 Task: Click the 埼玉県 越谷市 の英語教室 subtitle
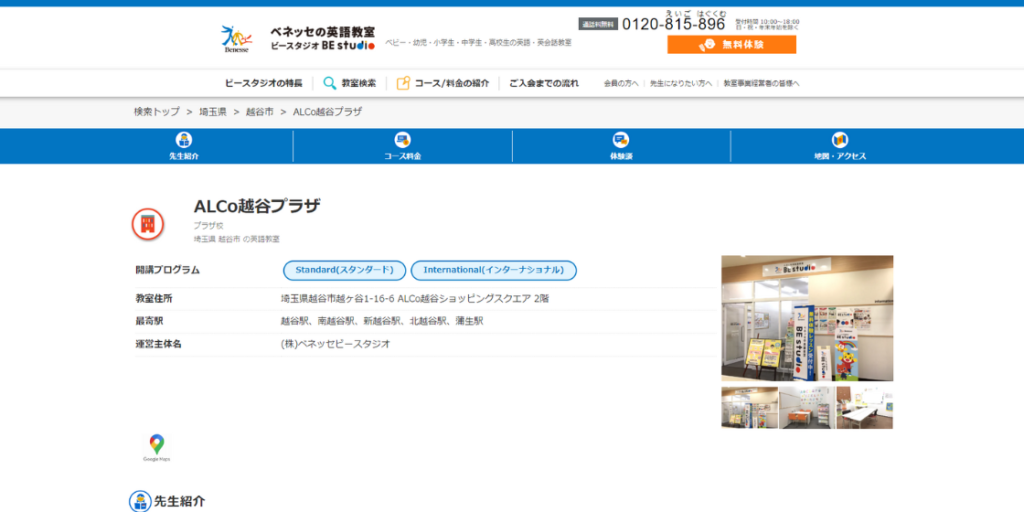pos(236,239)
